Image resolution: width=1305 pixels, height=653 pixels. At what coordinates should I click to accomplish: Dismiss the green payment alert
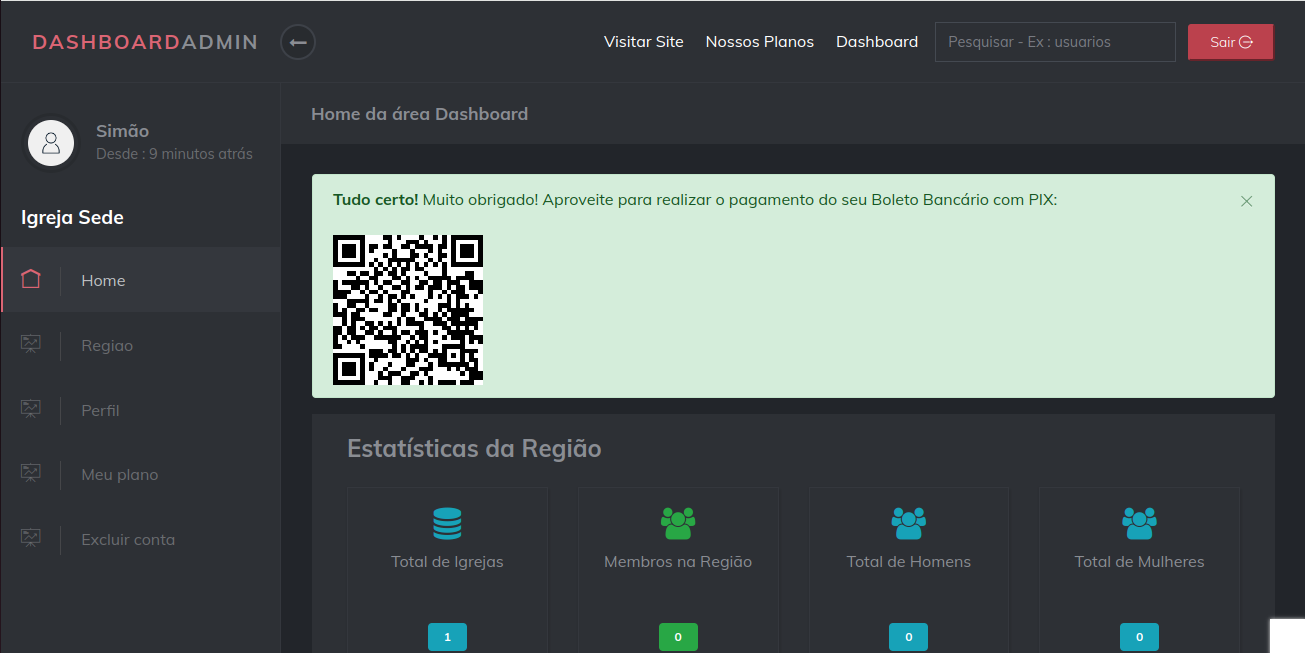[1246, 201]
